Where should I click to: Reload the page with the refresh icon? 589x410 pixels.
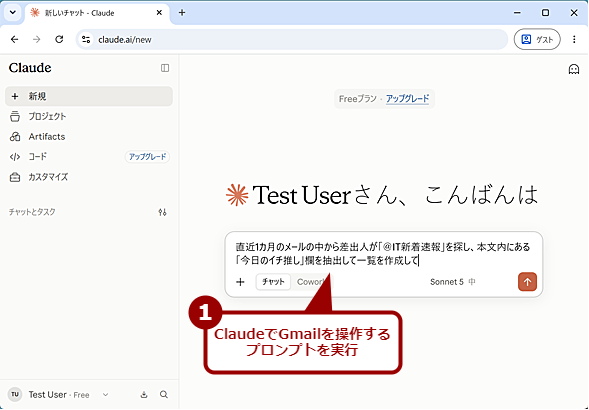click(x=59, y=39)
